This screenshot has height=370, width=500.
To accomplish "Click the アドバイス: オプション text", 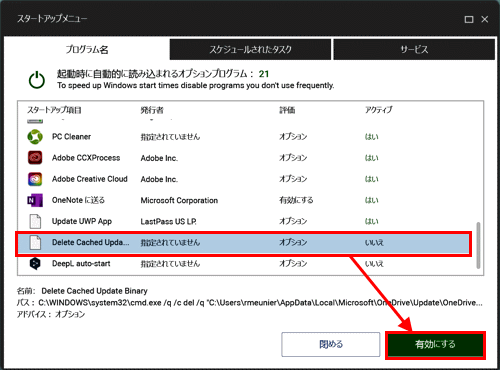I will [x=51, y=314].
